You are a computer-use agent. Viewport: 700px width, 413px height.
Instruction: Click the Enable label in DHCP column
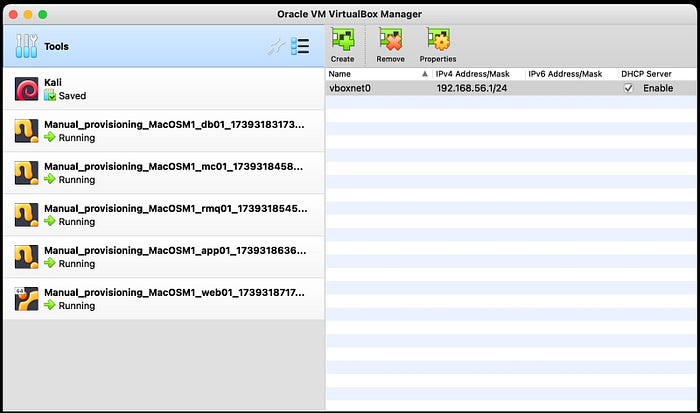coord(658,88)
